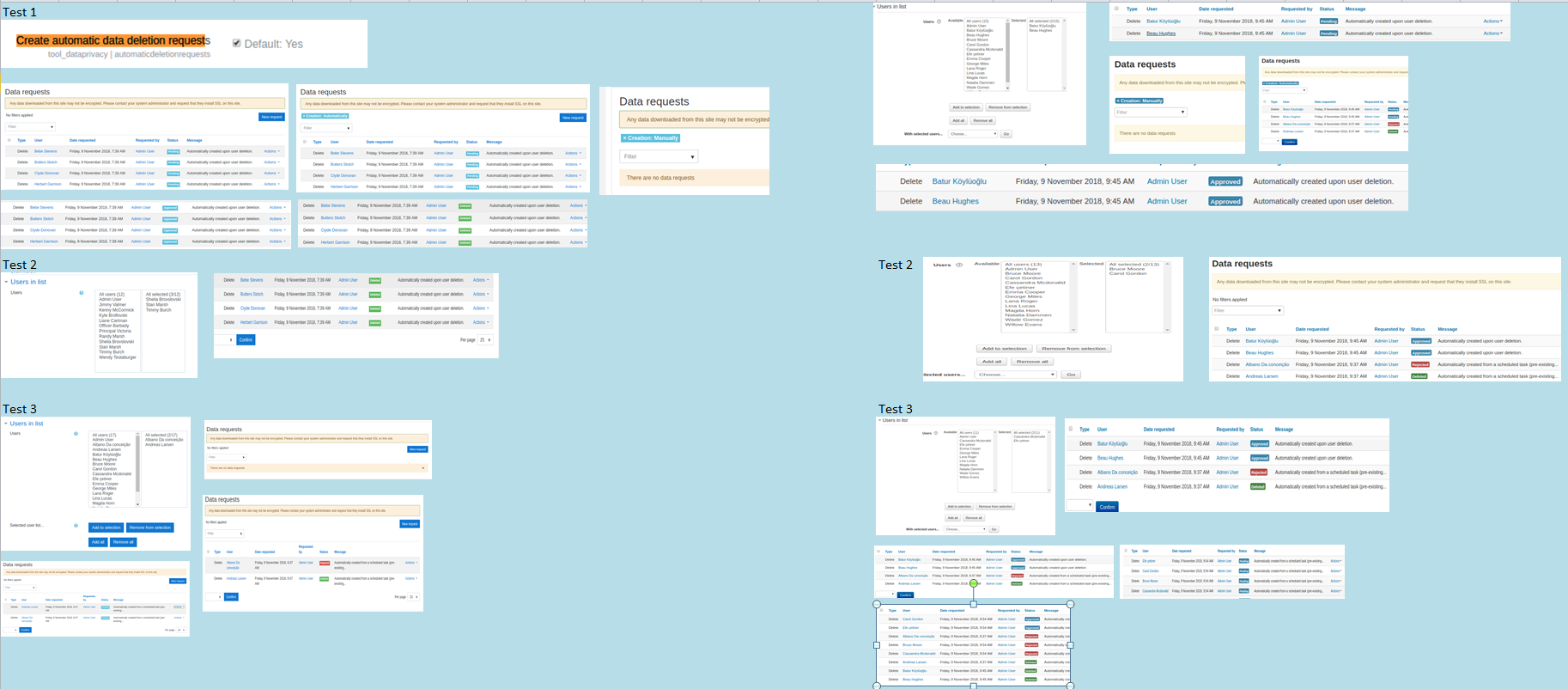This screenshot has width=1568, height=689.
Task: Select "All users (17)" in left Test 3 list
Action: tap(105, 436)
